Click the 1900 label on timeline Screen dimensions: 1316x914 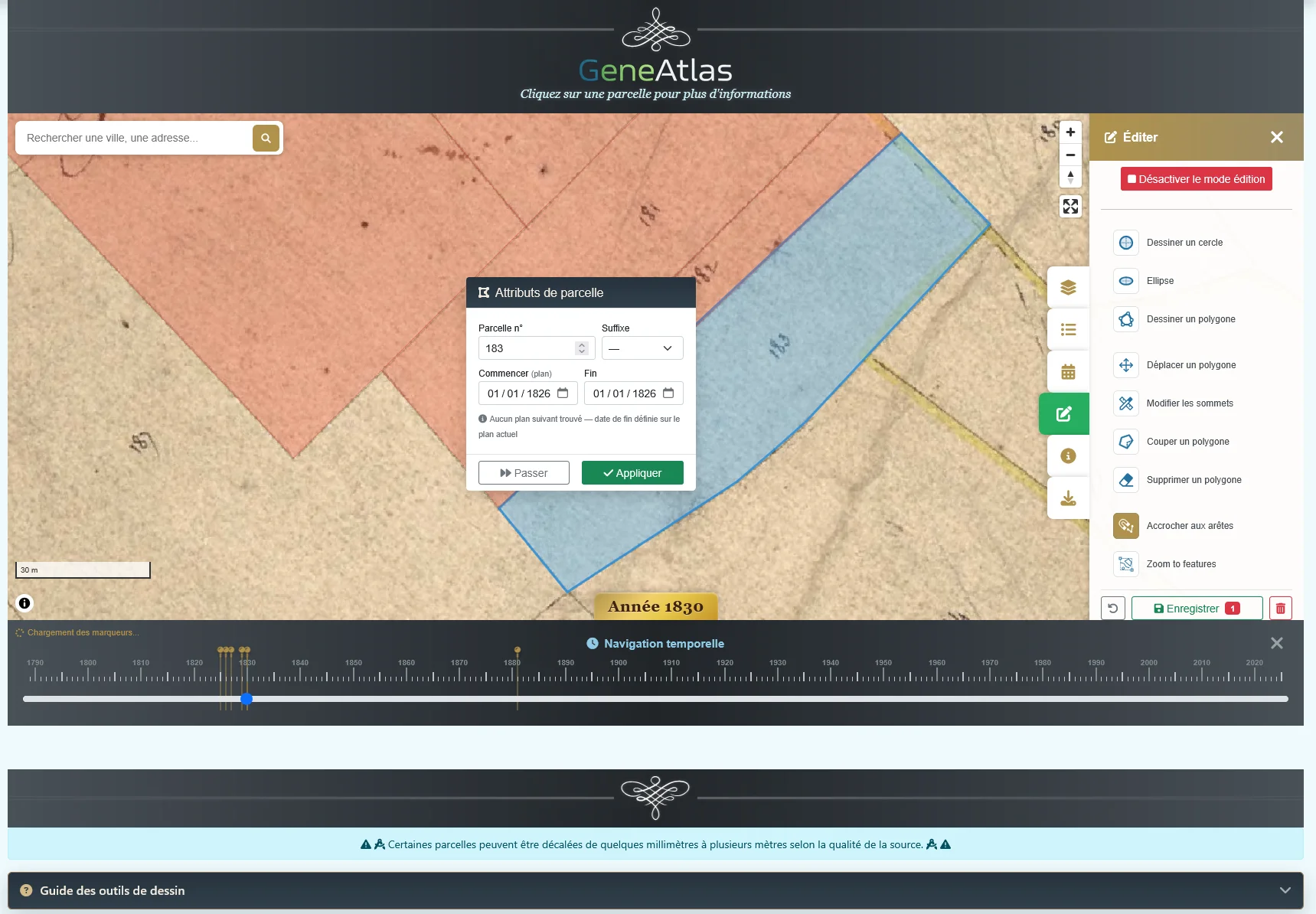[619, 663]
